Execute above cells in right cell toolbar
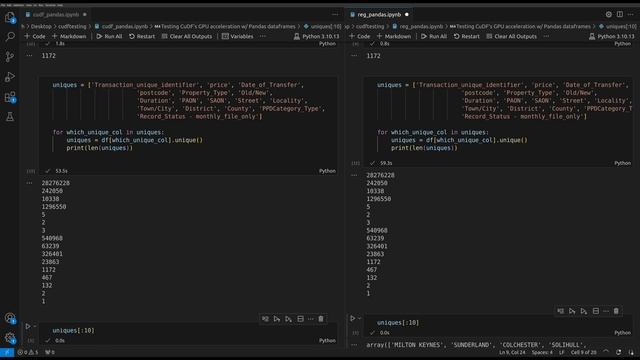Image resolution: width=640 pixels, height=360 pixels. click(x=572, y=311)
